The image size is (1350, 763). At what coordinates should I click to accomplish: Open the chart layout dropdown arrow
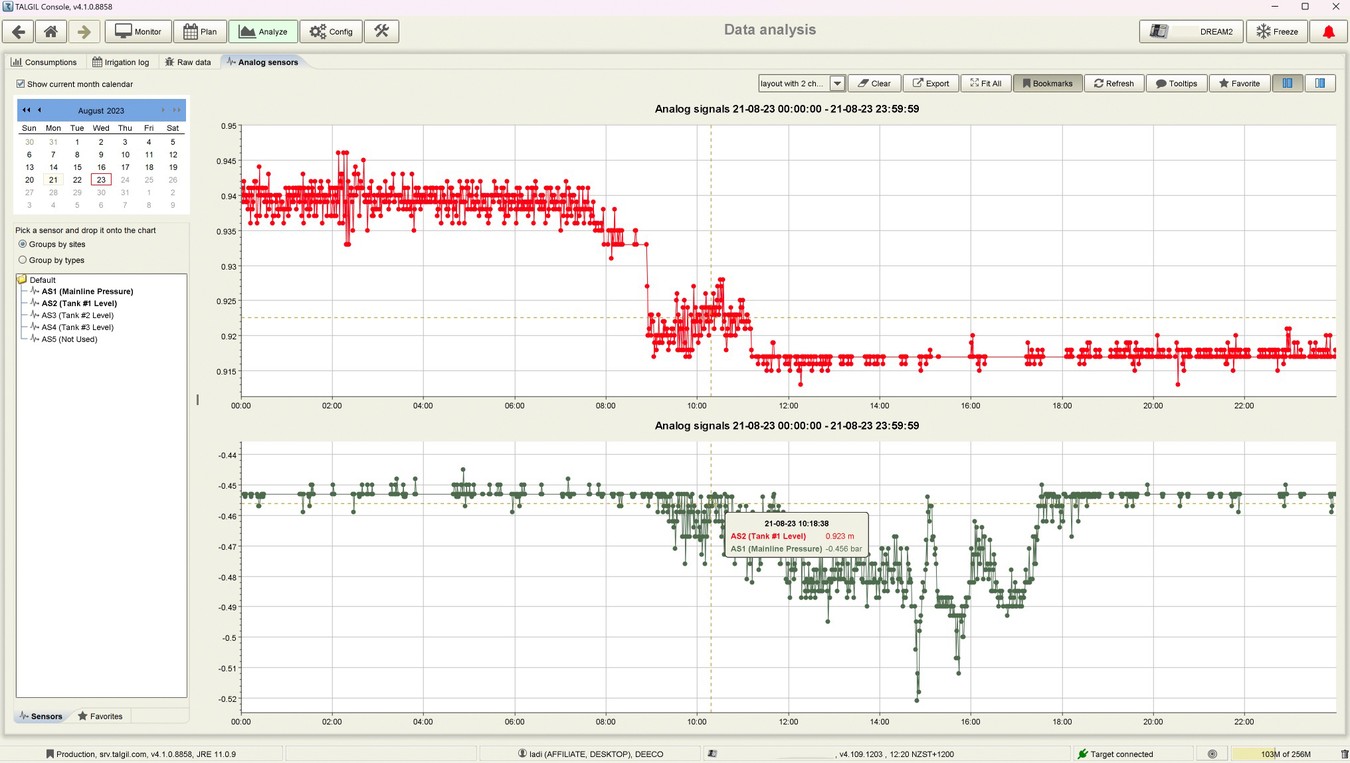coord(838,83)
